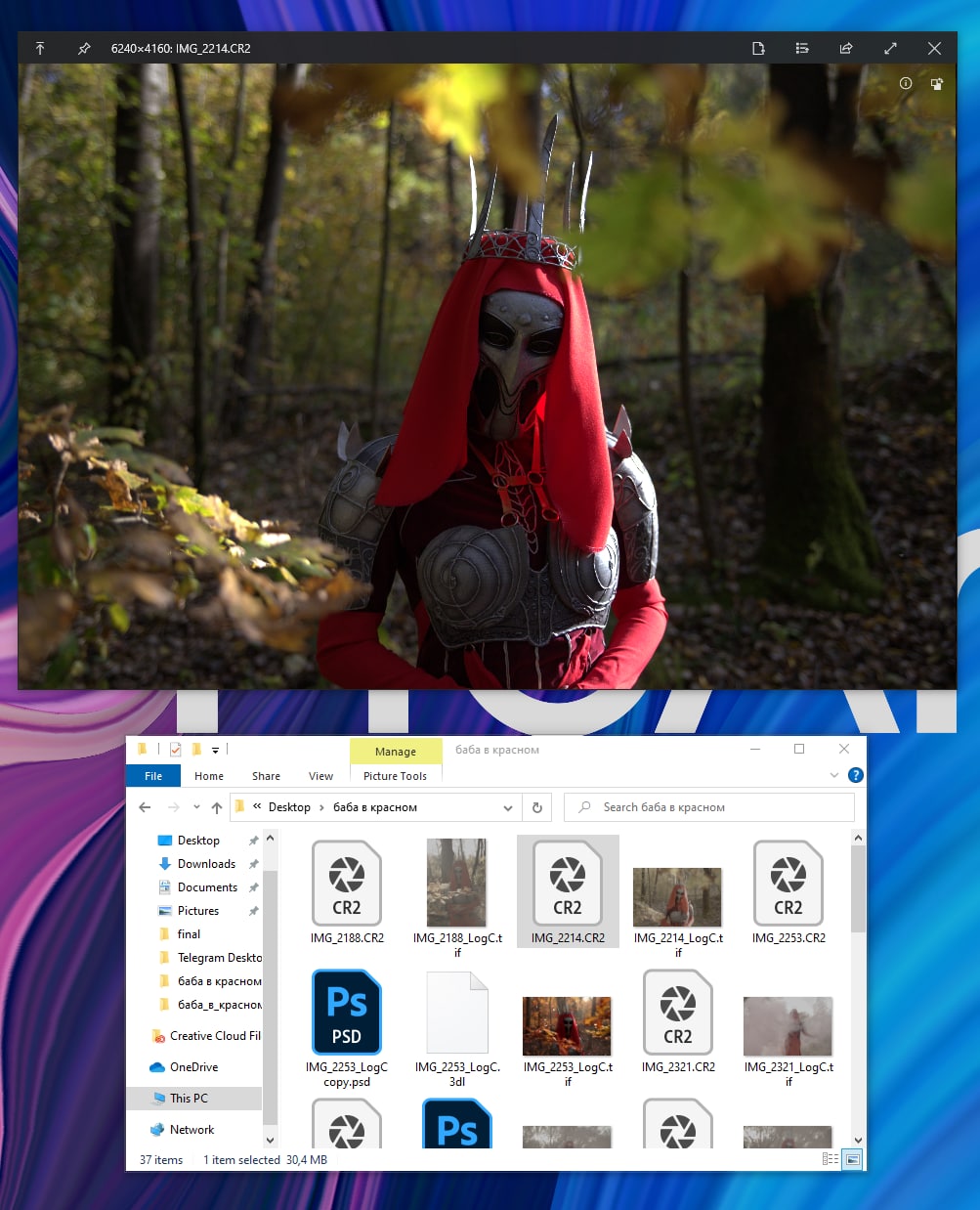980x1210 pixels.
Task: Pin the image viewer window
Action: (84, 48)
